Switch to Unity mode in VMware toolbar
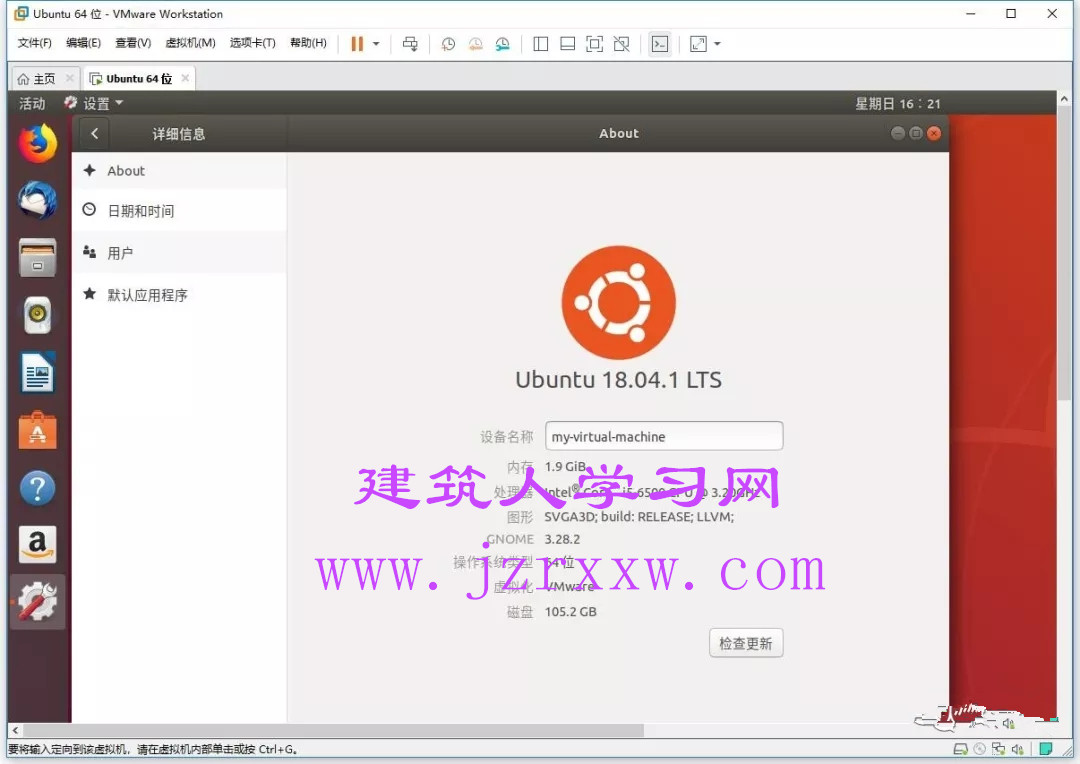The height and width of the screenshot is (764, 1080). point(621,44)
